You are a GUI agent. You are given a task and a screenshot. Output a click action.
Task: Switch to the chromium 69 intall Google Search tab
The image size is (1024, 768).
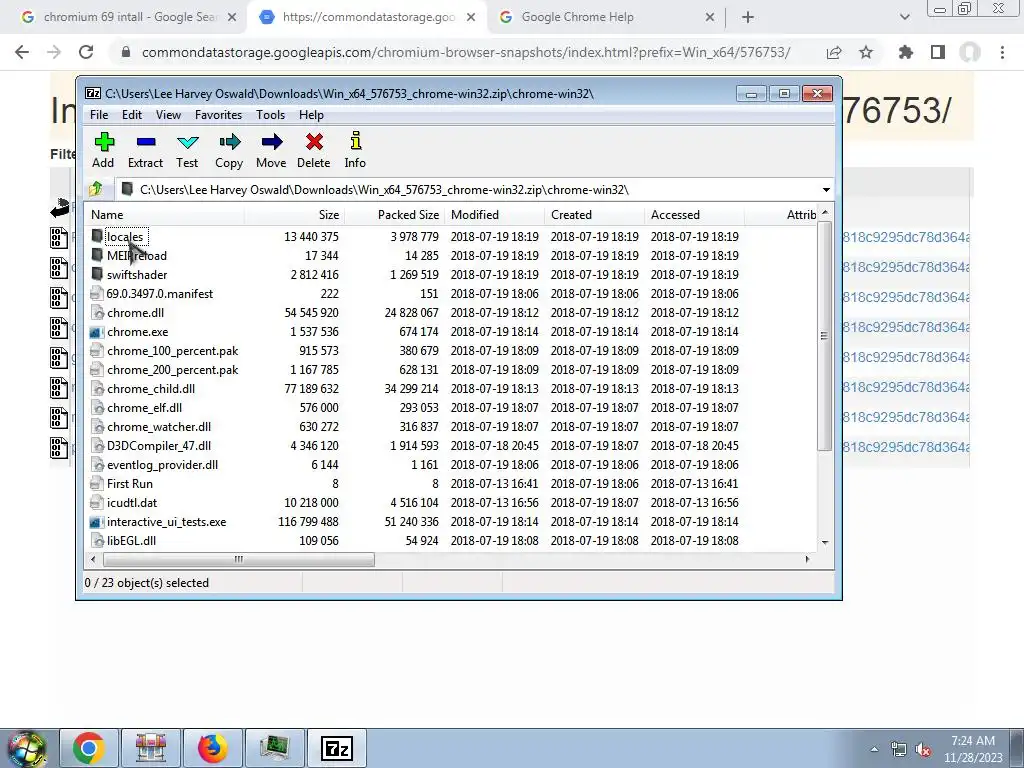tap(129, 17)
